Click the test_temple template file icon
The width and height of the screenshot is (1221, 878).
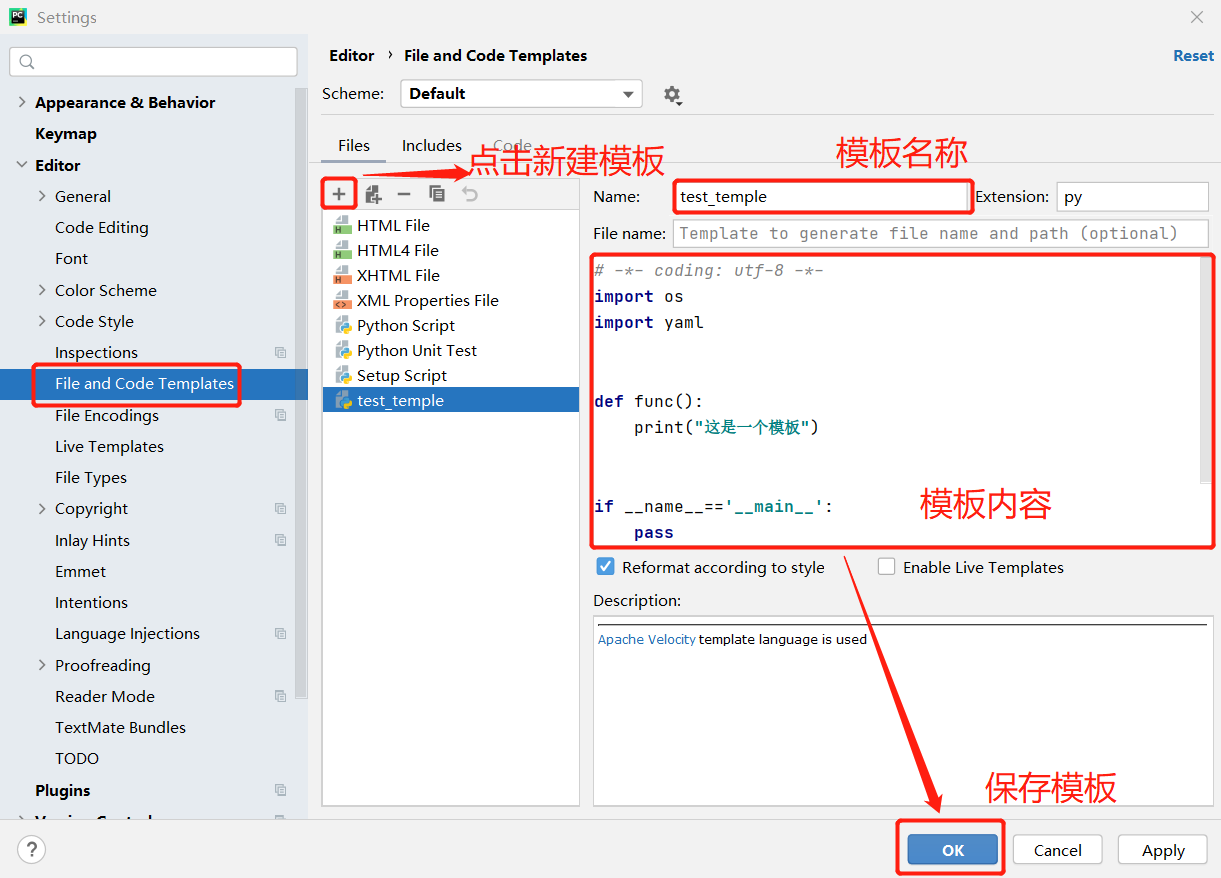343,400
